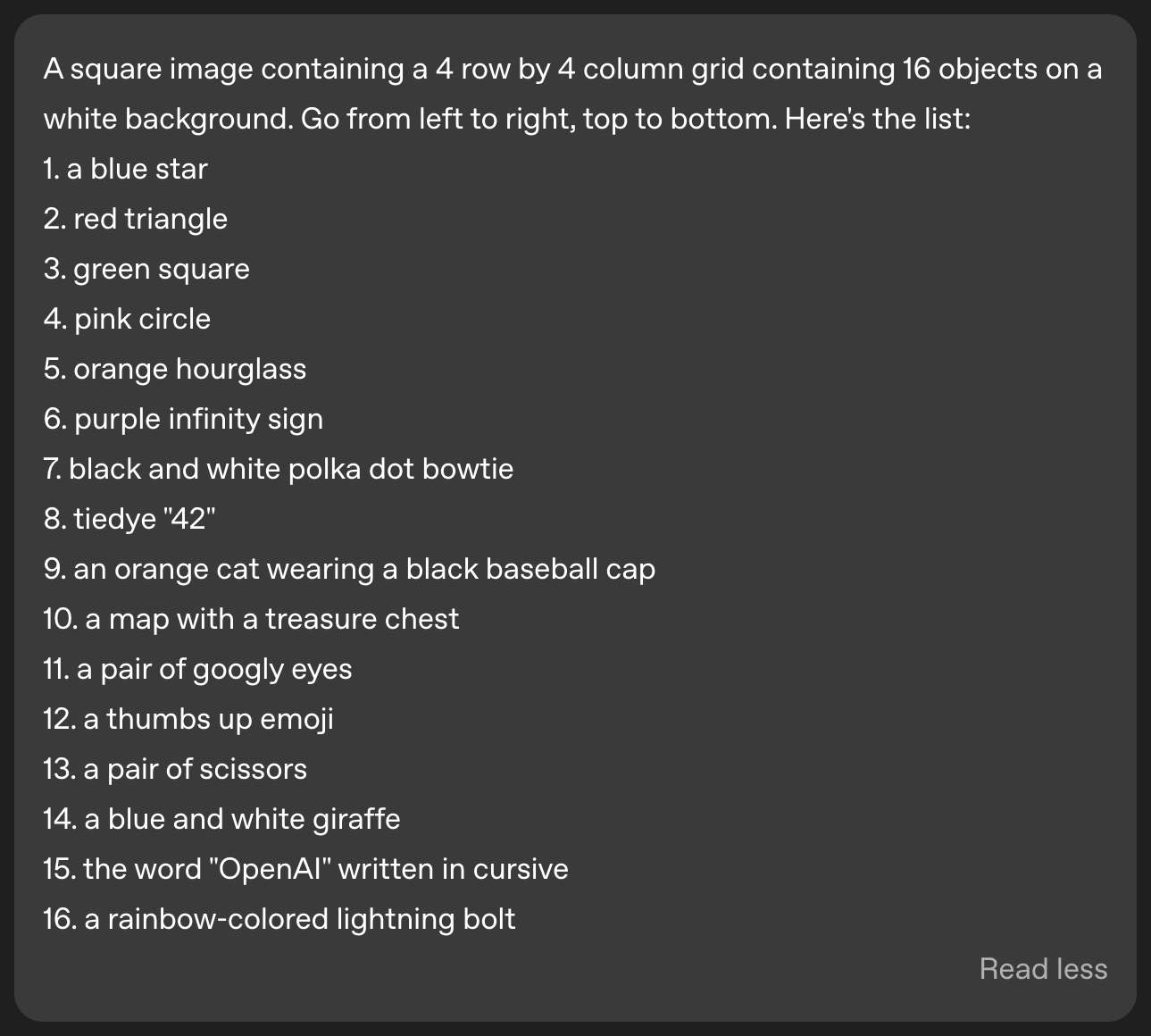This screenshot has height=1036, width=1151.
Task: Click the "red triangle" list item
Action: (x=135, y=219)
